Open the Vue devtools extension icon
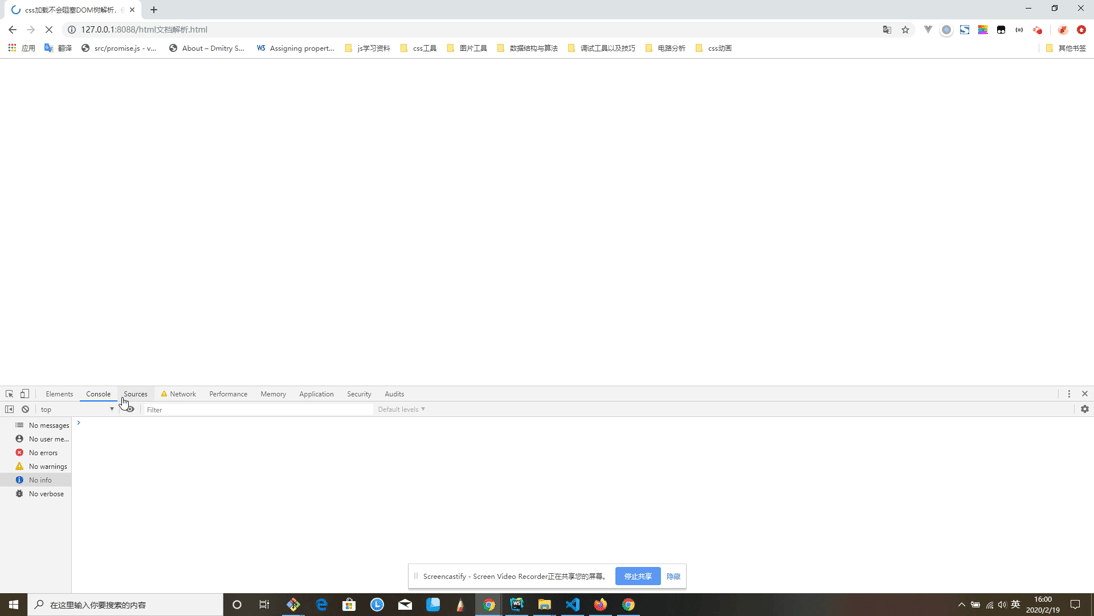1094x616 pixels. [x=928, y=29]
